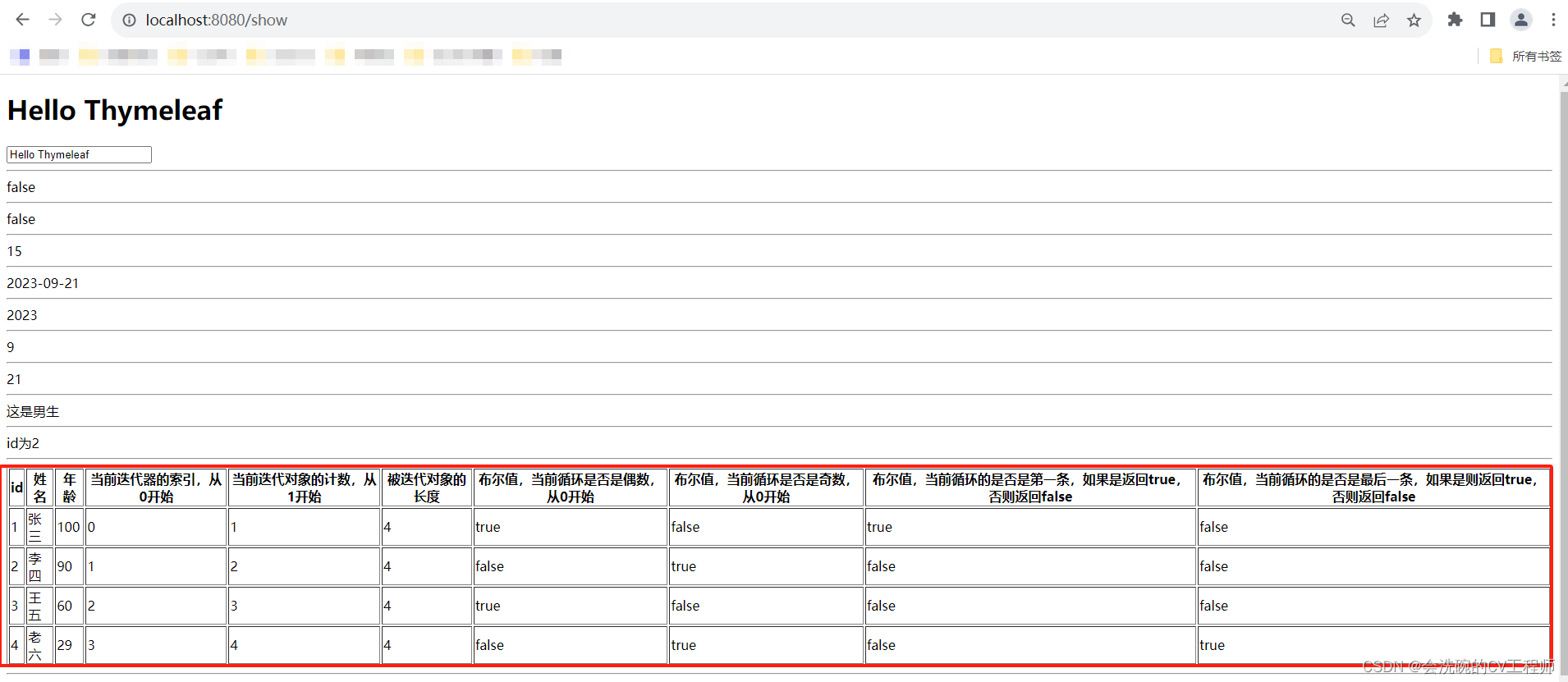This screenshot has height=682, width=1568.
Task: Click the first-row true cell under 是否是第一条
Action: (x=1030, y=527)
